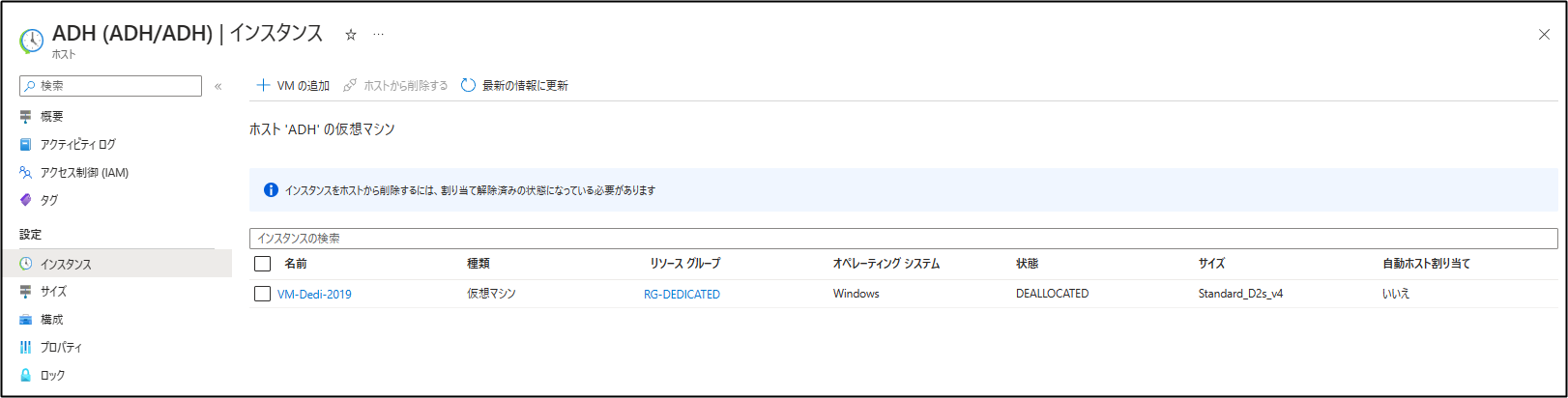This screenshot has width=1568, height=398.
Task: Click the 設定 section label
Action: (x=30, y=235)
